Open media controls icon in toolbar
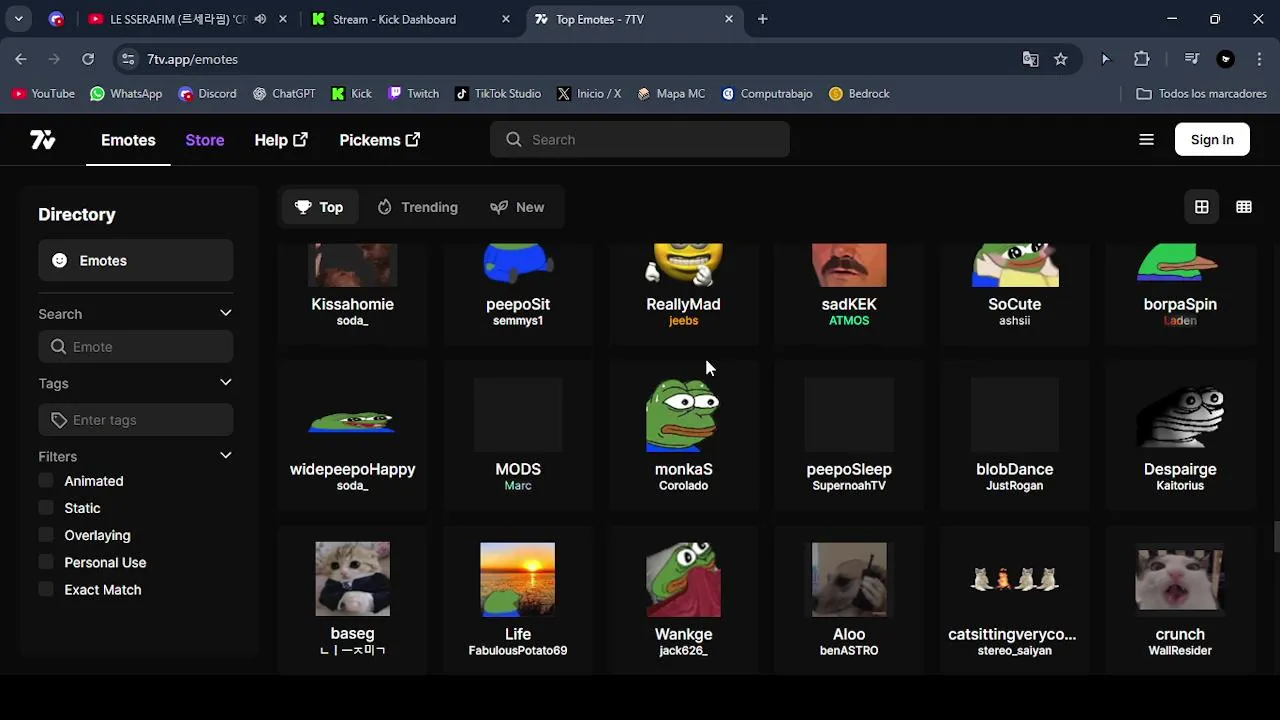The width and height of the screenshot is (1280, 720). (1192, 59)
